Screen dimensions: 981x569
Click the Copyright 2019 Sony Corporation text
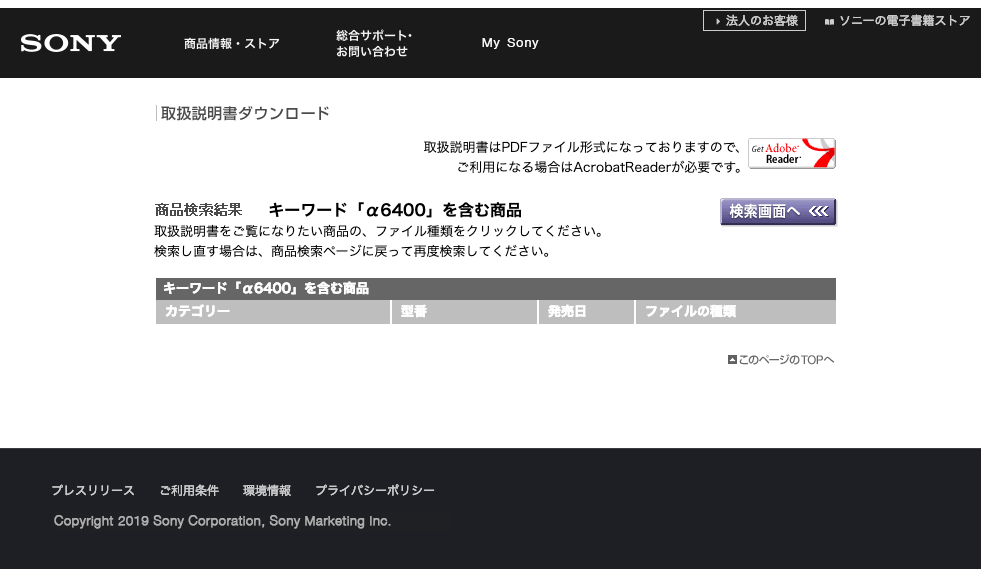pyautogui.click(x=222, y=521)
